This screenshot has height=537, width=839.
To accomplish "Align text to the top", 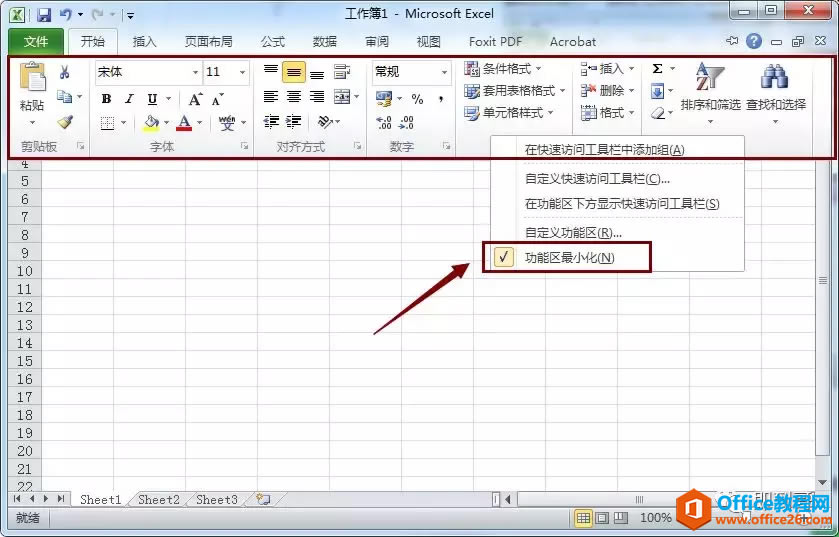I will [271, 71].
